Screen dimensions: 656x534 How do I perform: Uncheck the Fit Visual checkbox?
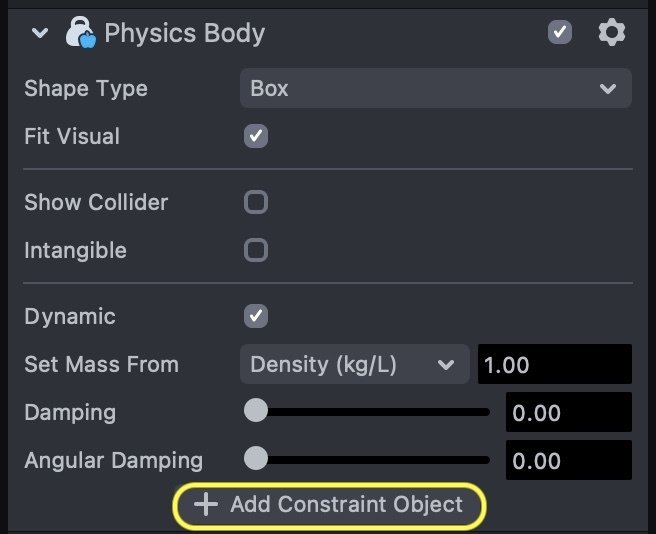click(256, 136)
